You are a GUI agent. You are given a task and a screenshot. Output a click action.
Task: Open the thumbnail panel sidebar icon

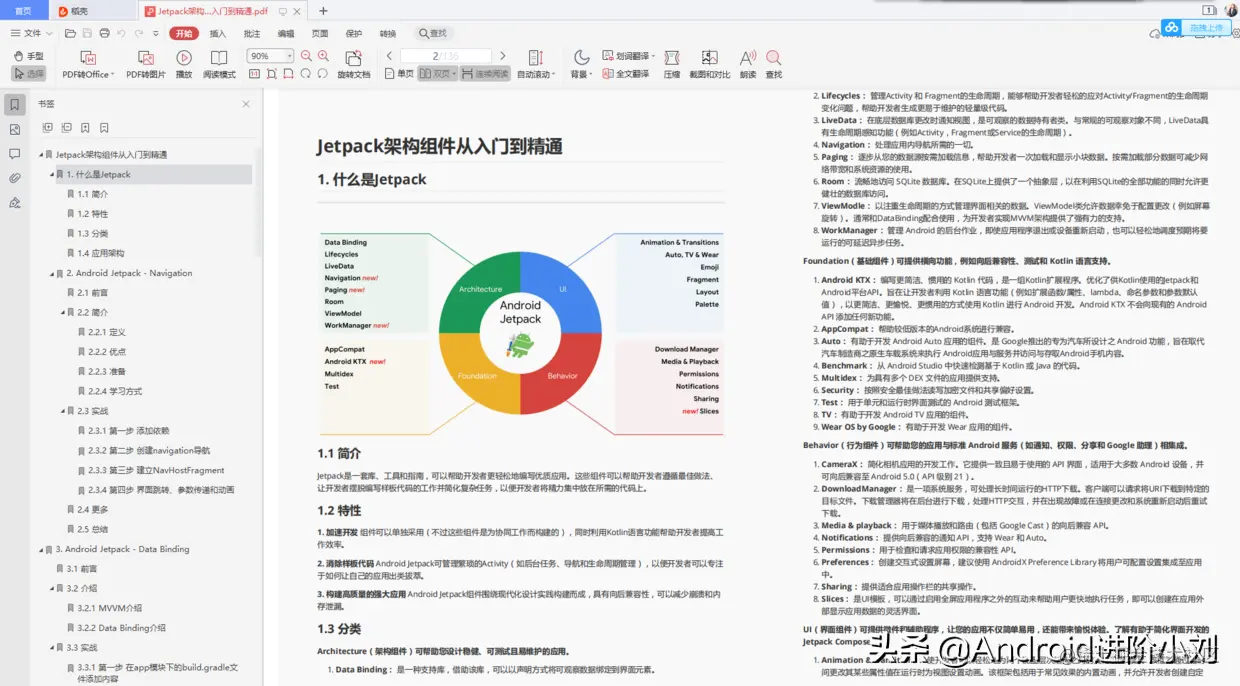[14, 129]
